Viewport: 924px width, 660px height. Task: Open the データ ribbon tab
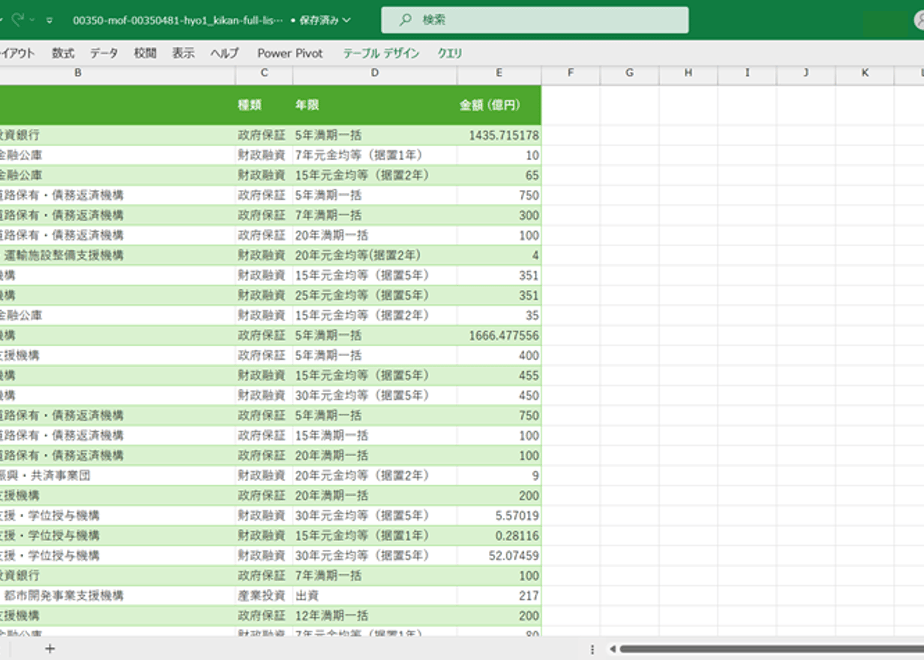104,53
